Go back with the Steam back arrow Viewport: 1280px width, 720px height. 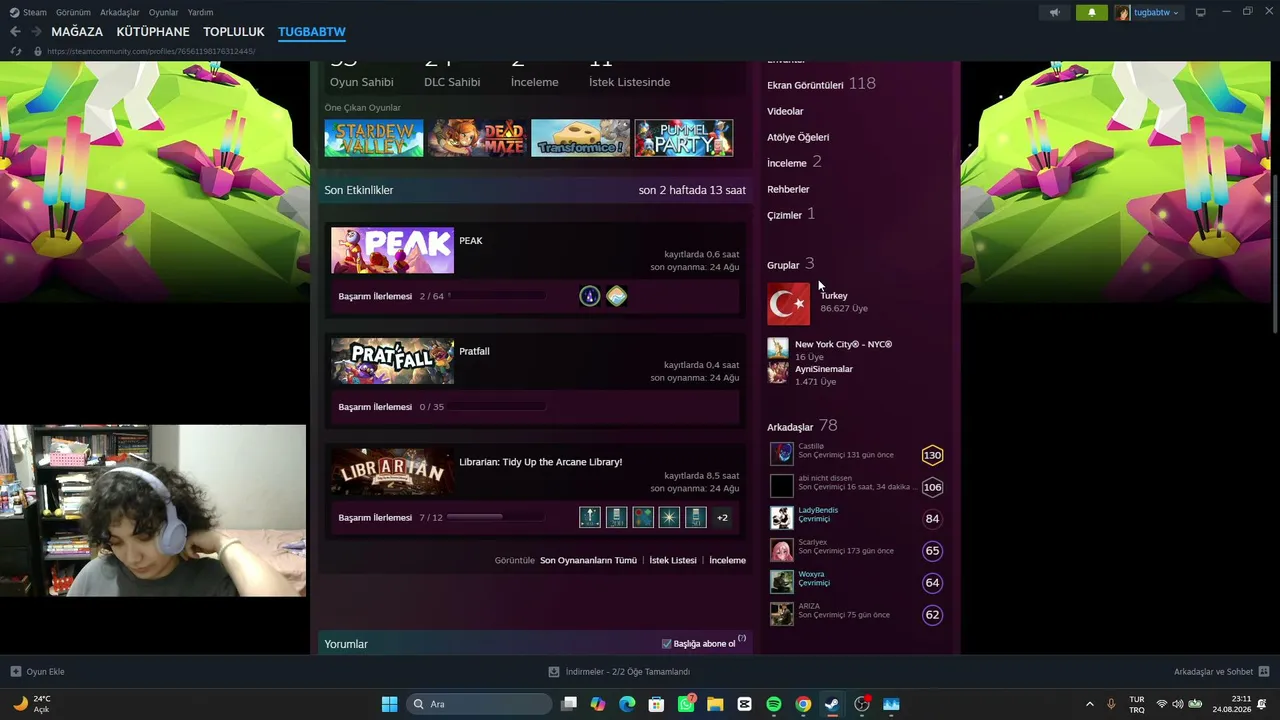tap(15, 32)
